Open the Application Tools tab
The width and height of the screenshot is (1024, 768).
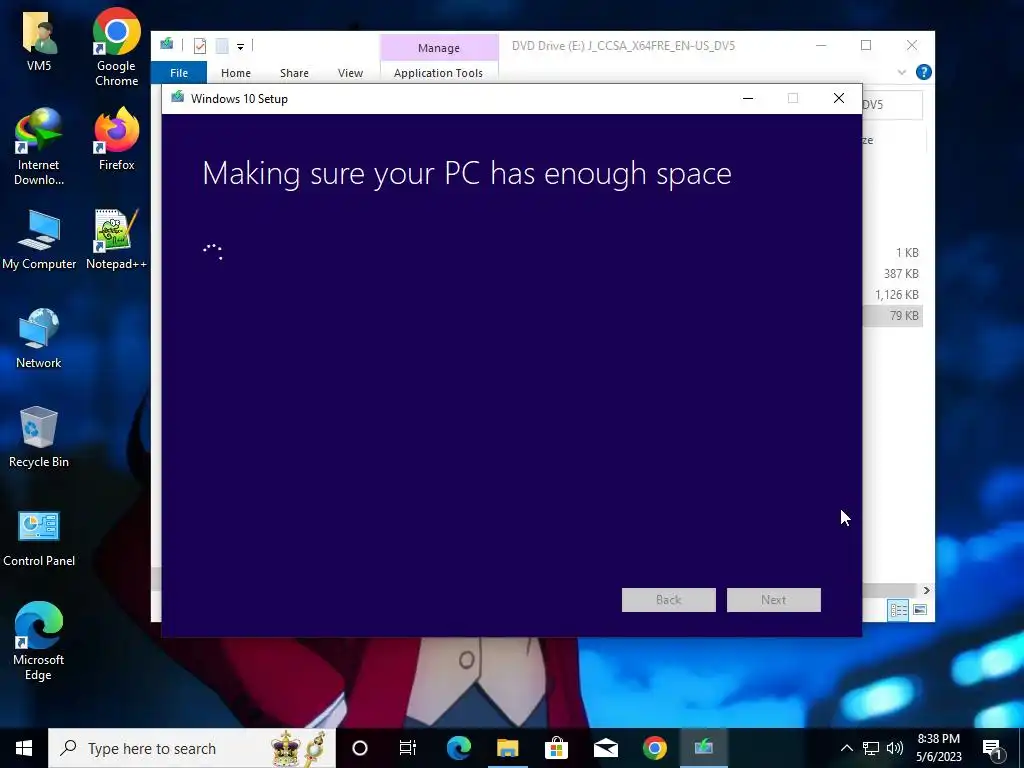438,72
